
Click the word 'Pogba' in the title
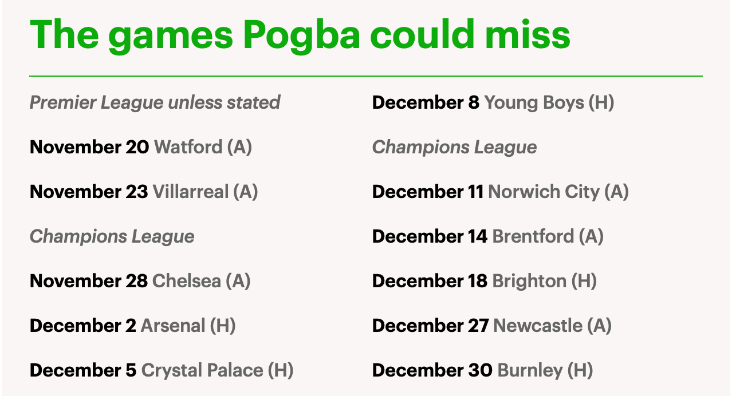[302, 37]
